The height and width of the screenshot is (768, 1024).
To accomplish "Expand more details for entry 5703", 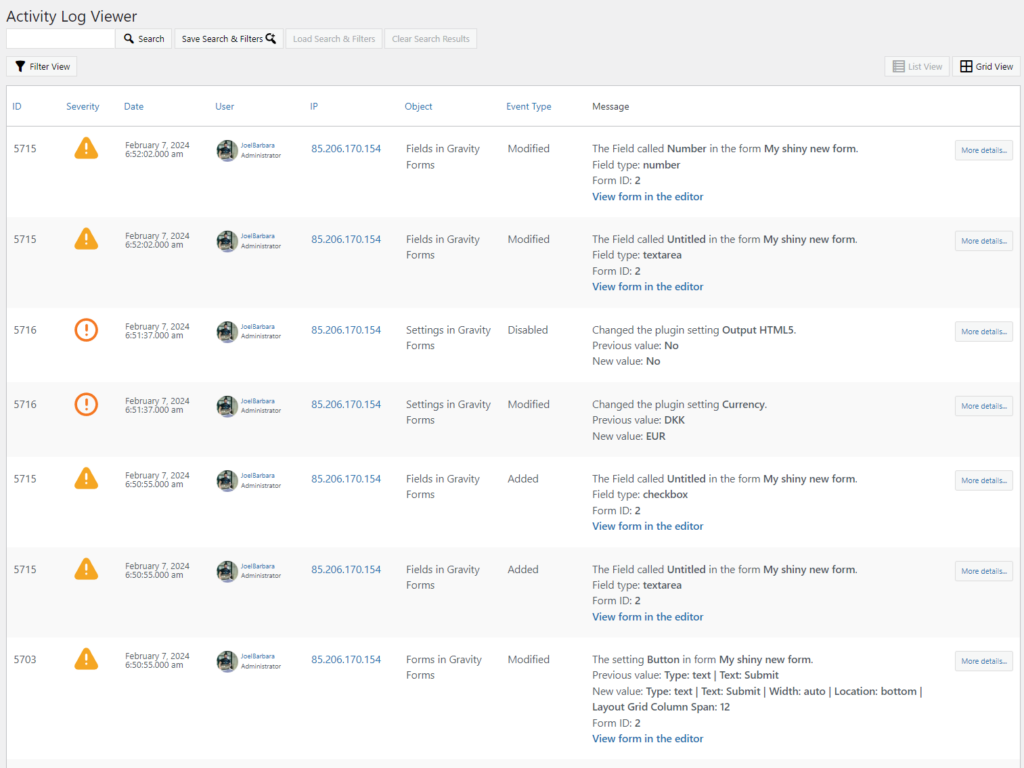I will click(x=983, y=661).
